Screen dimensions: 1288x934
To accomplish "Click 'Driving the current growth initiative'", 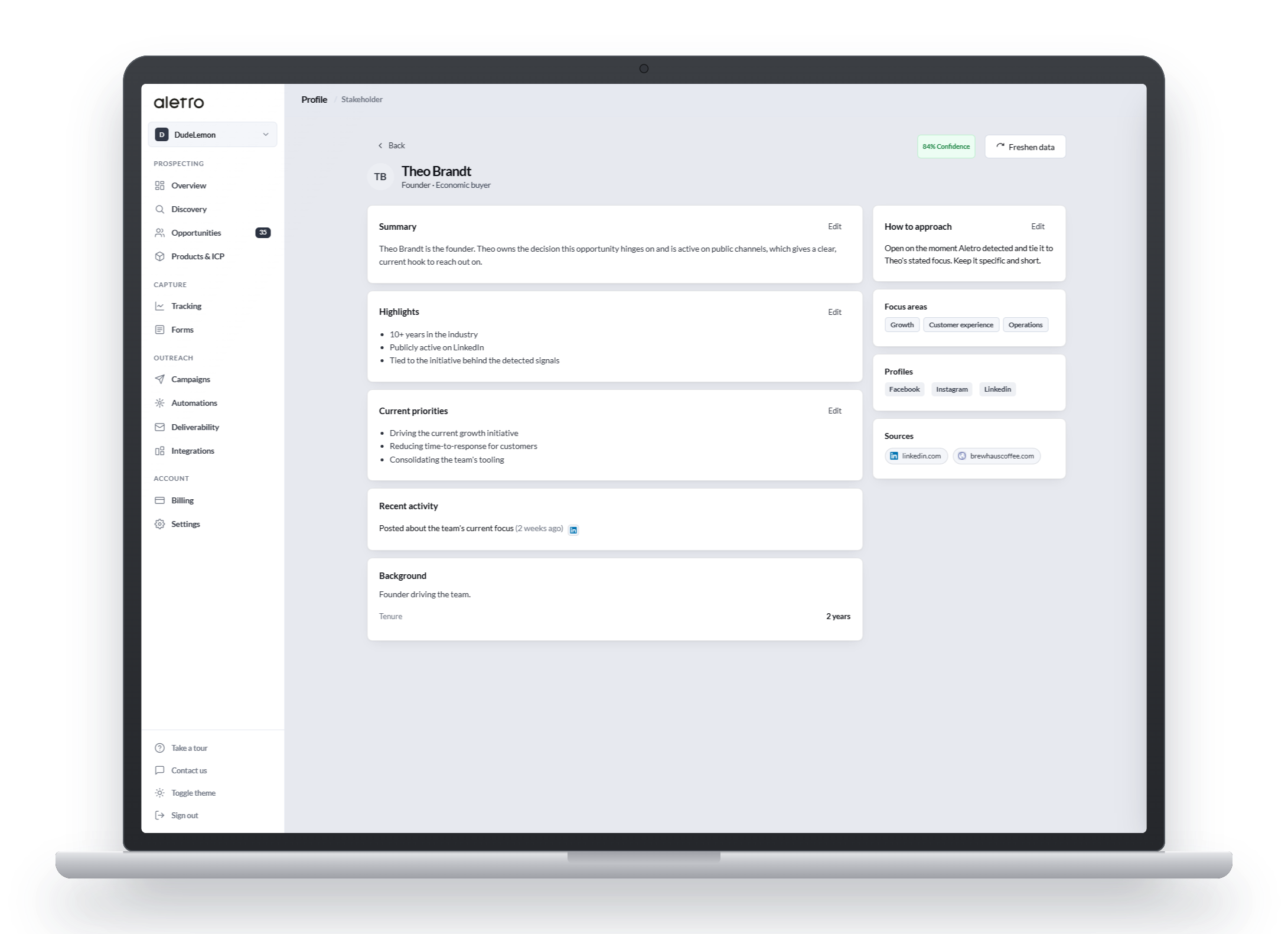I will pos(454,433).
